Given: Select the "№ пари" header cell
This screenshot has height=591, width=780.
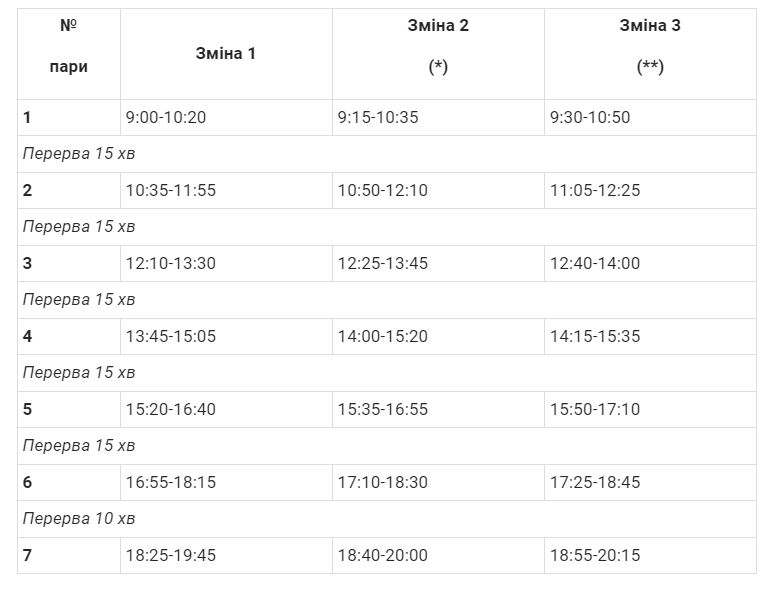Looking at the screenshot, I should tap(68, 47).
